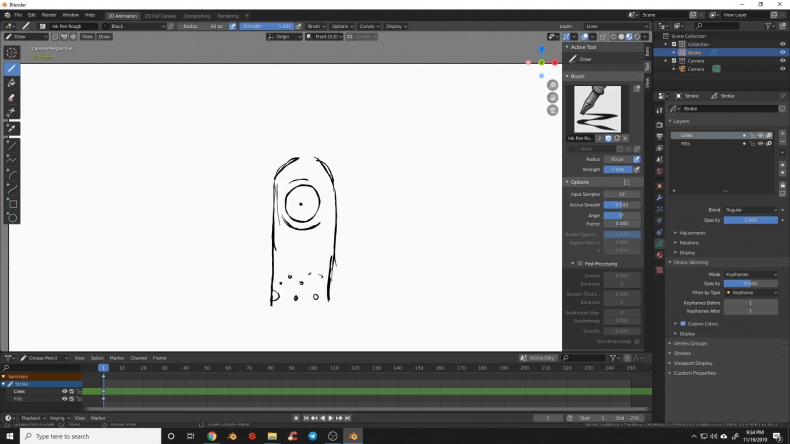Open the Playback popover in timeline
Image resolution: width=790 pixels, height=444 pixels.
[31, 418]
